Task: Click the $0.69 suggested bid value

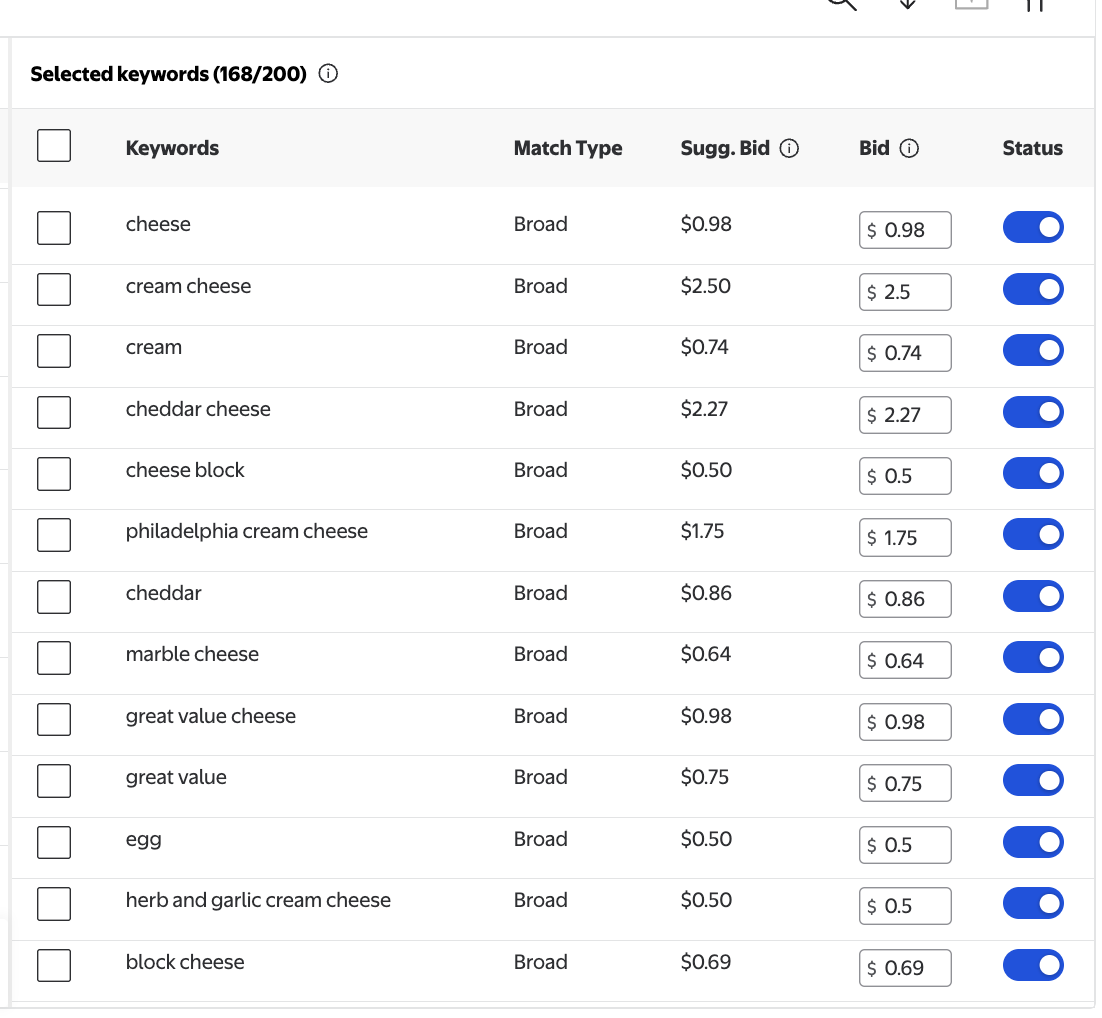Action: tap(706, 962)
